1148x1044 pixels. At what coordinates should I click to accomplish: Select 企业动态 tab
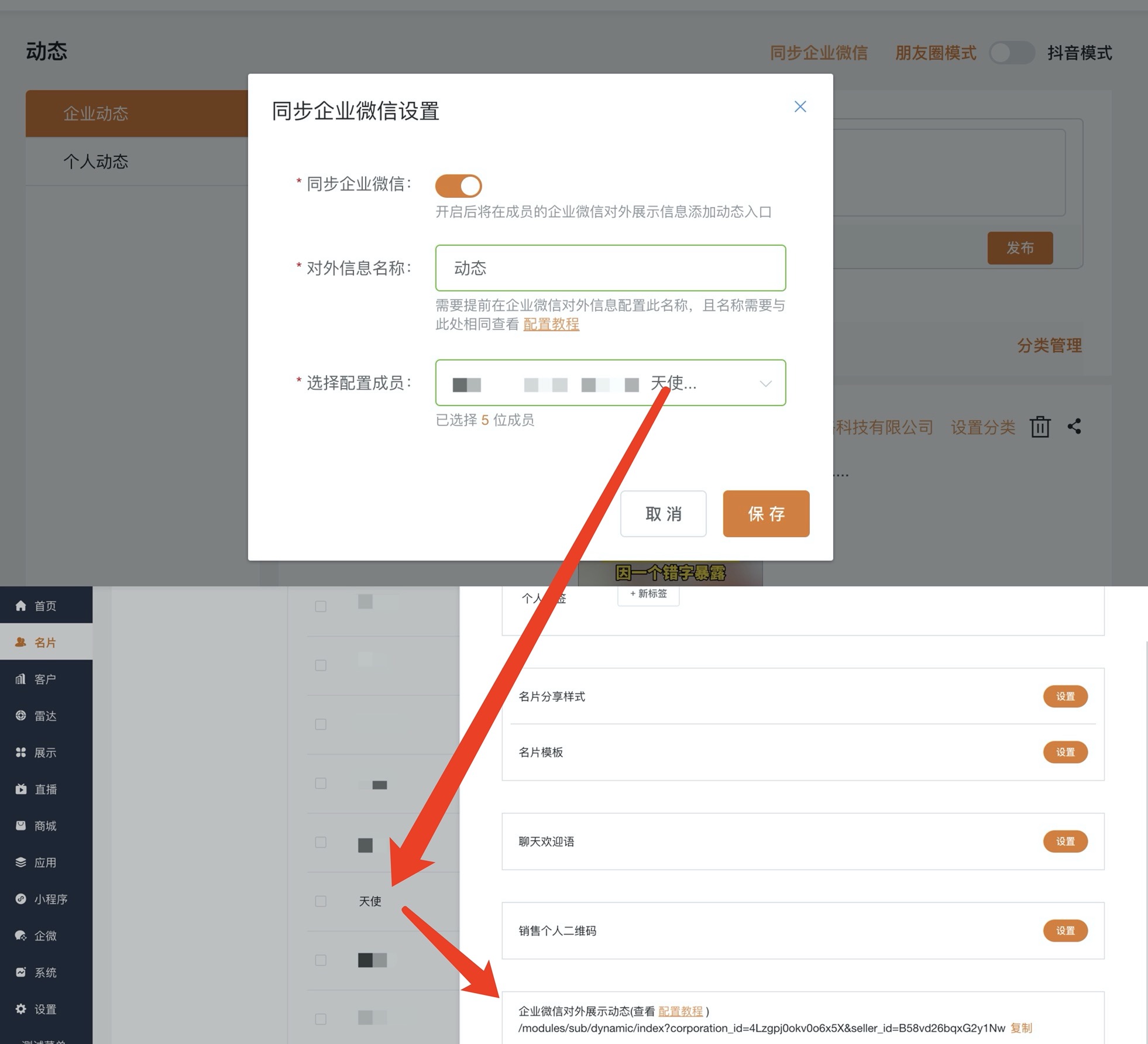[96, 114]
